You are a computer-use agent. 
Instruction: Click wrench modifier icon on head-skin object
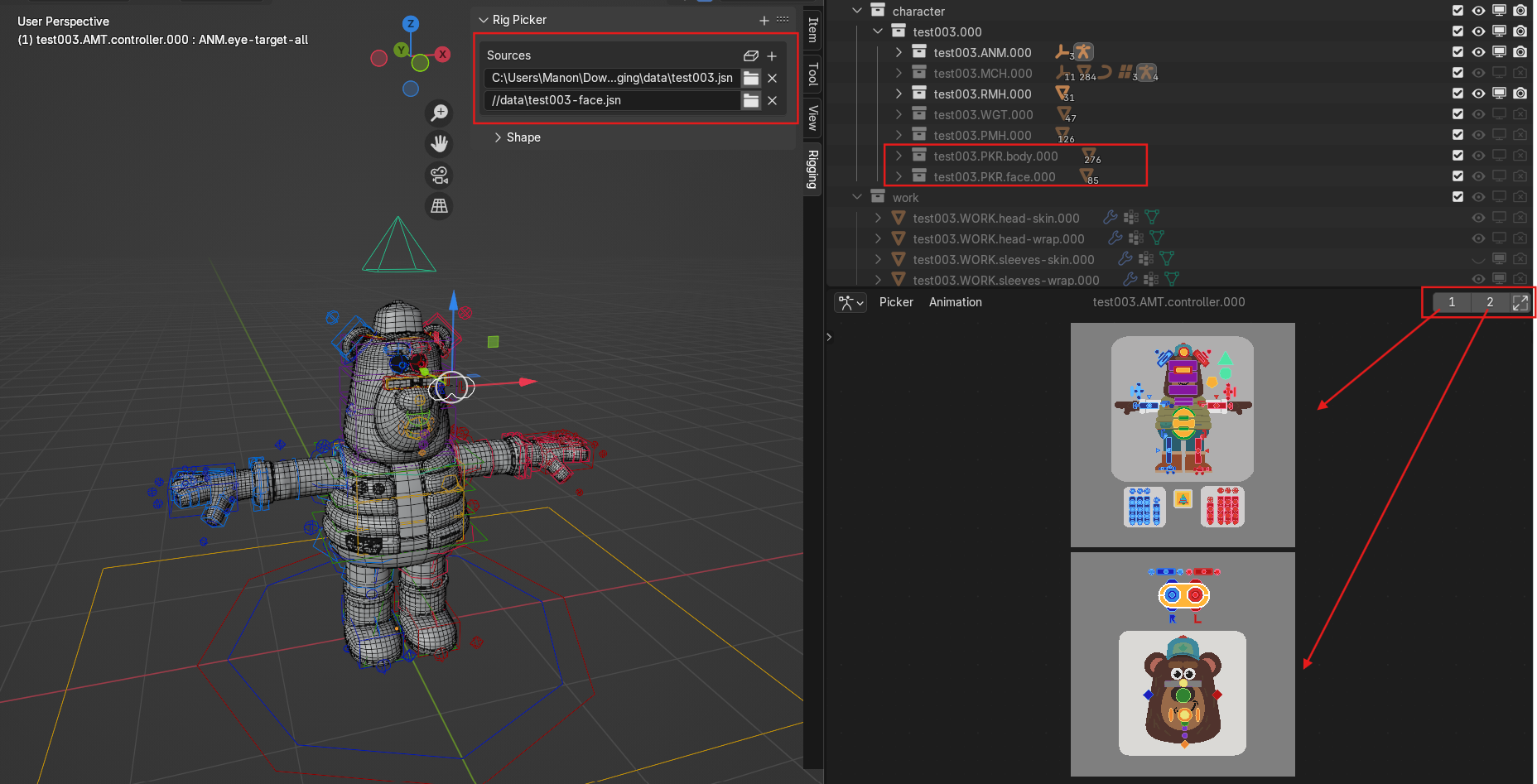click(x=1111, y=218)
